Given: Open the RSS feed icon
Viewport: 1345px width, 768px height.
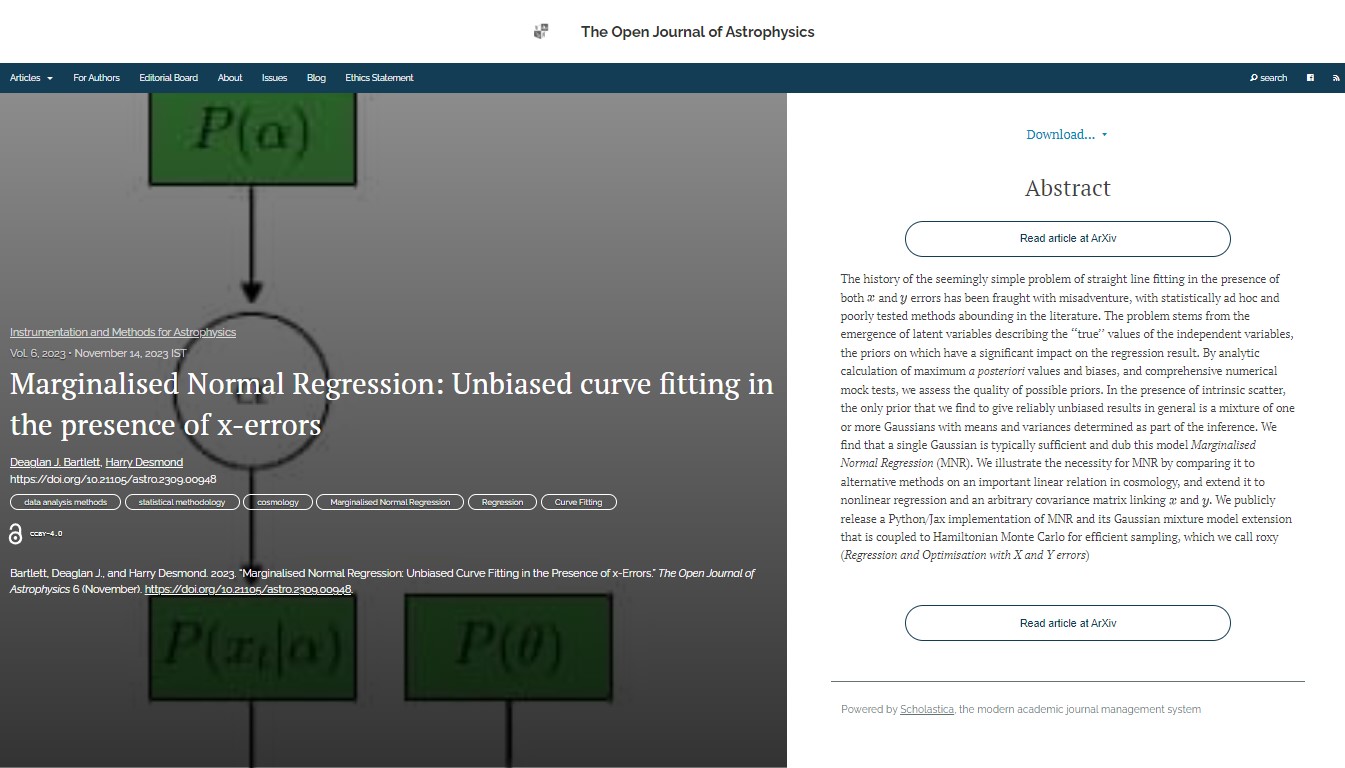Looking at the screenshot, I should pyautogui.click(x=1336, y=78).
